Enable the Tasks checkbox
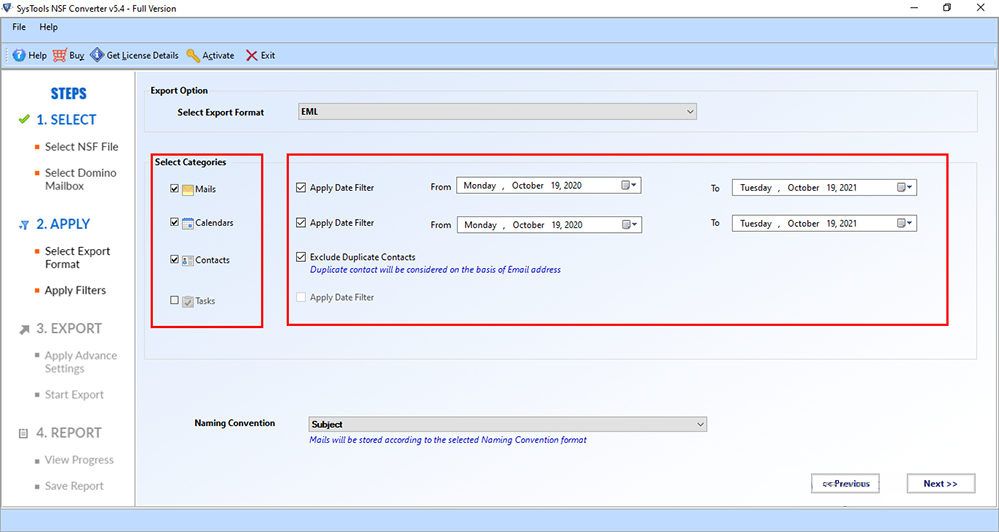 pos(174,300)
